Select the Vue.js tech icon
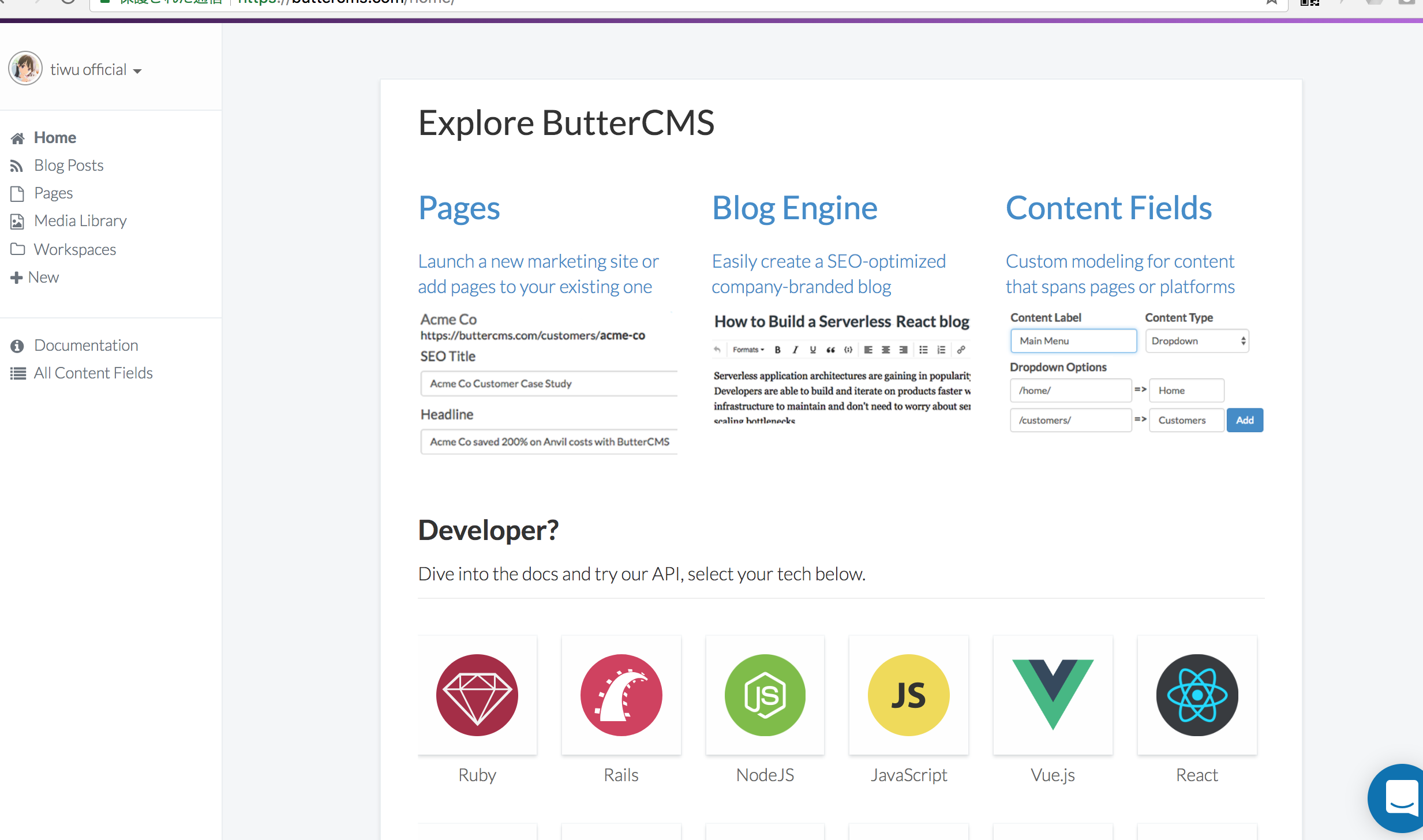The width and height of the screenshot is (1423, 840). (1053, 695)
